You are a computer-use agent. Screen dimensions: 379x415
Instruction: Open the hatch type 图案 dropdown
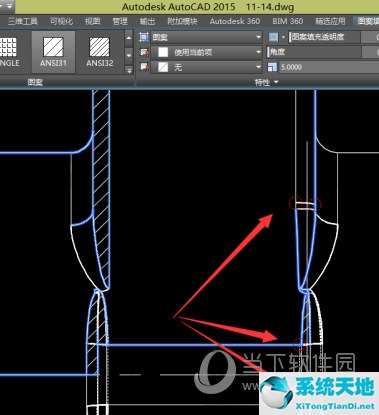tap(207, 37)
